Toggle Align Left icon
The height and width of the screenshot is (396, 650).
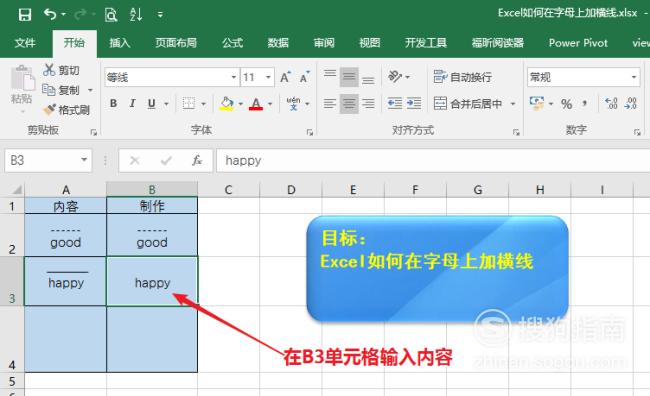tap(330, 103)
